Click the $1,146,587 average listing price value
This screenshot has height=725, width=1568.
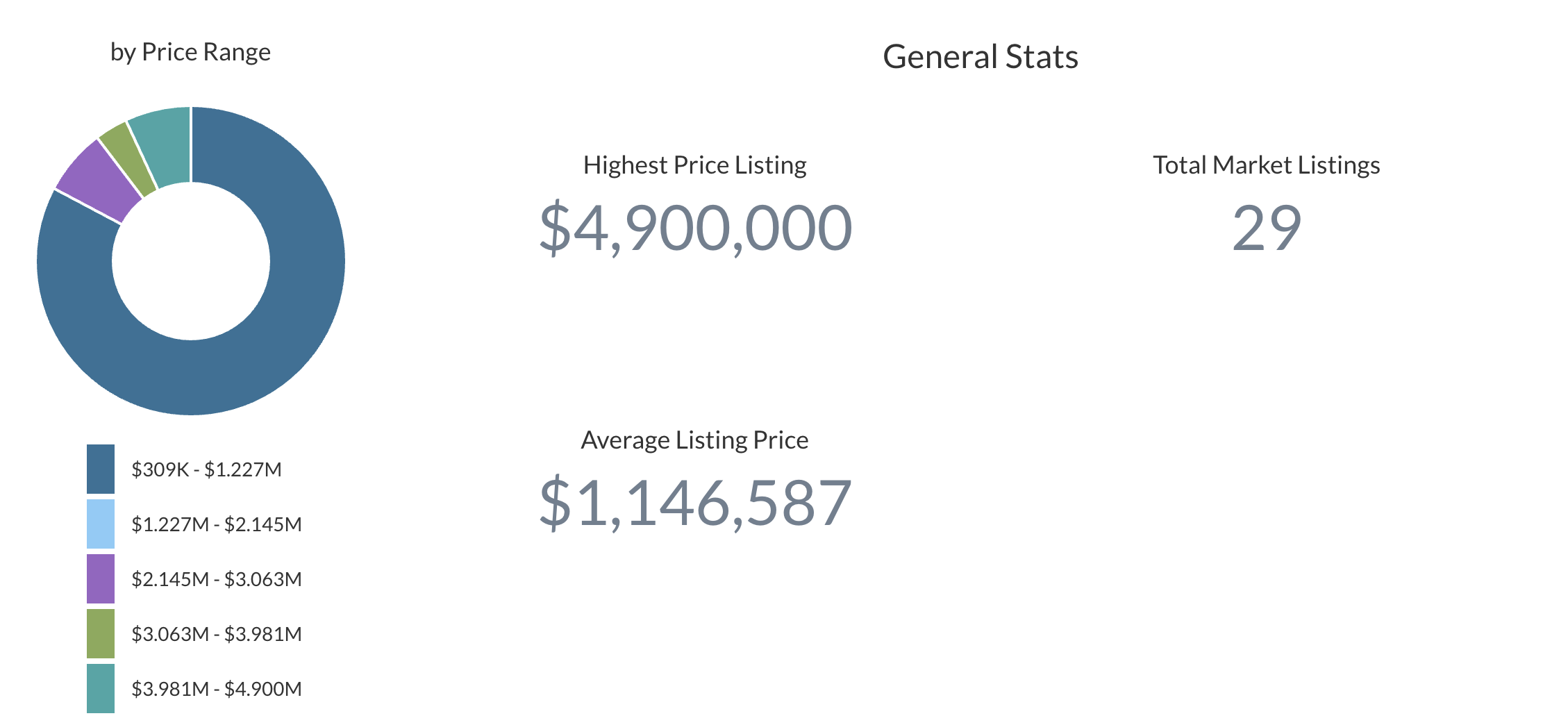coord(695,503)
